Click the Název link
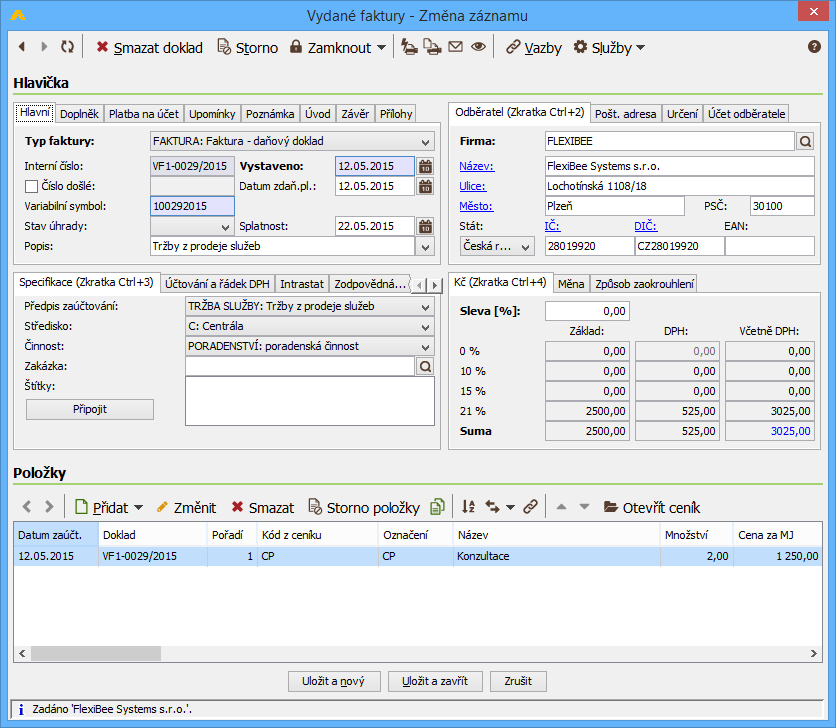Viewport: 836px width, 728px height. (x=477, y=166)
